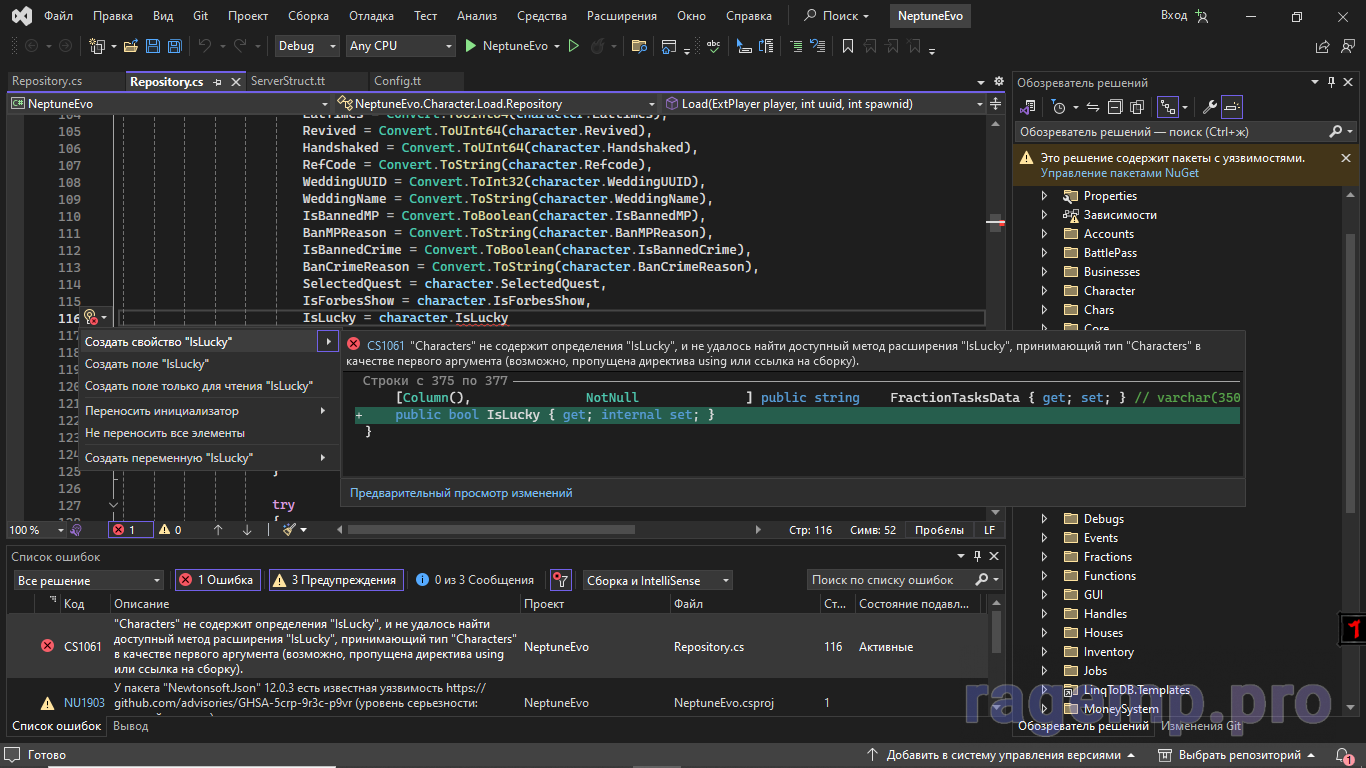This screenshot has width=1366, height=768.
Task: Toggle the 1 Ошибка errors filter
Action: point(218,580)
